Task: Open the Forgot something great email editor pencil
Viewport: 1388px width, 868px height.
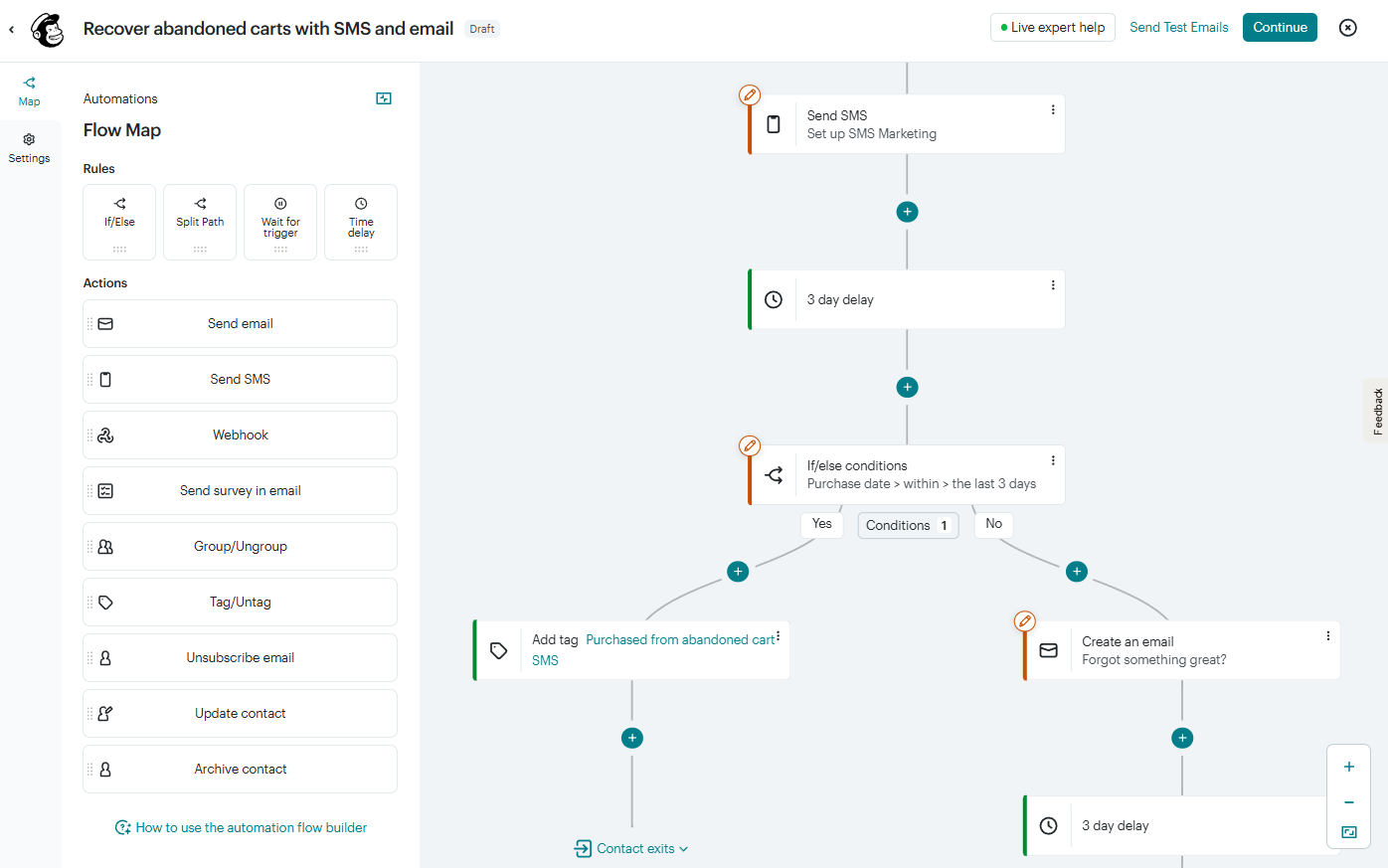Action: [1025, 620]
